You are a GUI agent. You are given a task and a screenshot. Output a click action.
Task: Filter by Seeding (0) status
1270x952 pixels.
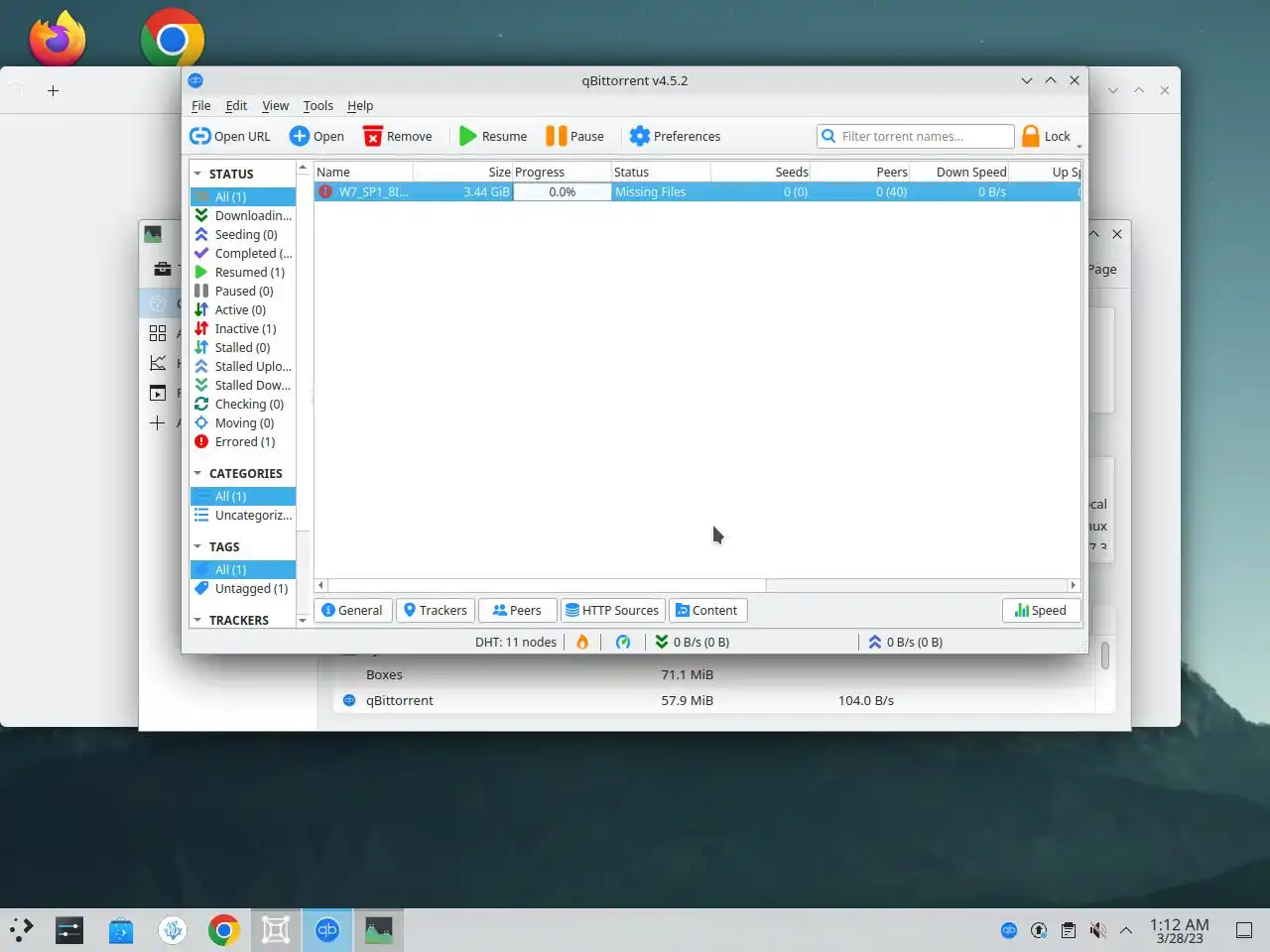click(x=243, y=234)
